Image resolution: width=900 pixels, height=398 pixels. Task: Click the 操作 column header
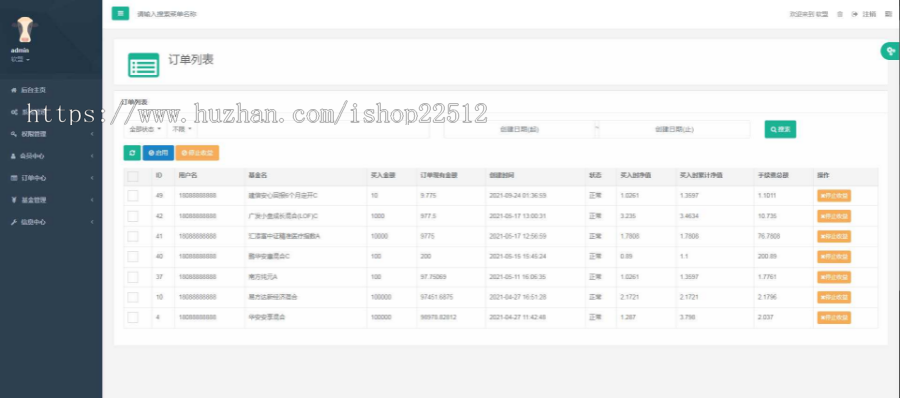tap(823, 175)
